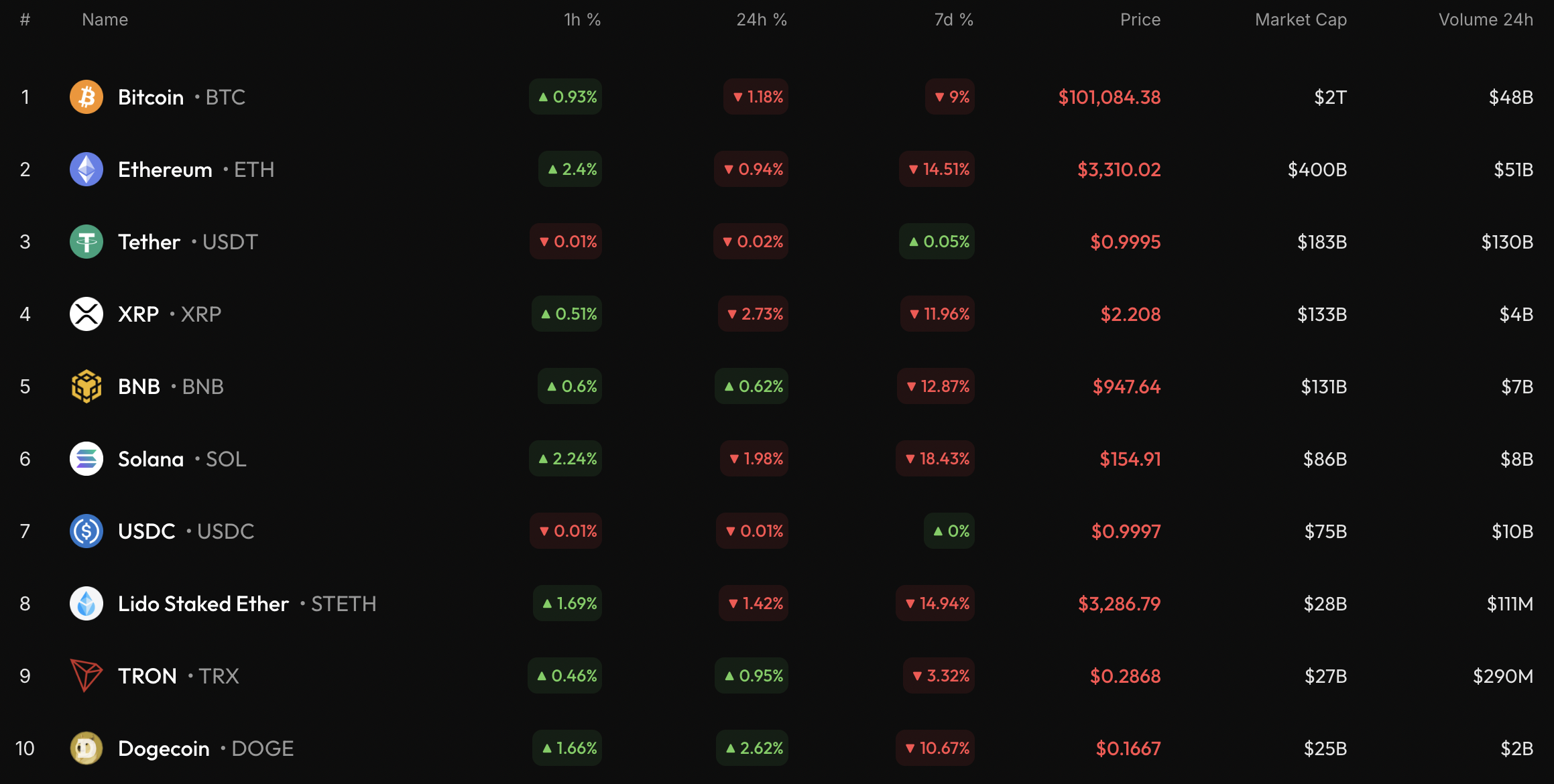
Task: Click the BNB logo icon
Action: click(x=86, y=387)
